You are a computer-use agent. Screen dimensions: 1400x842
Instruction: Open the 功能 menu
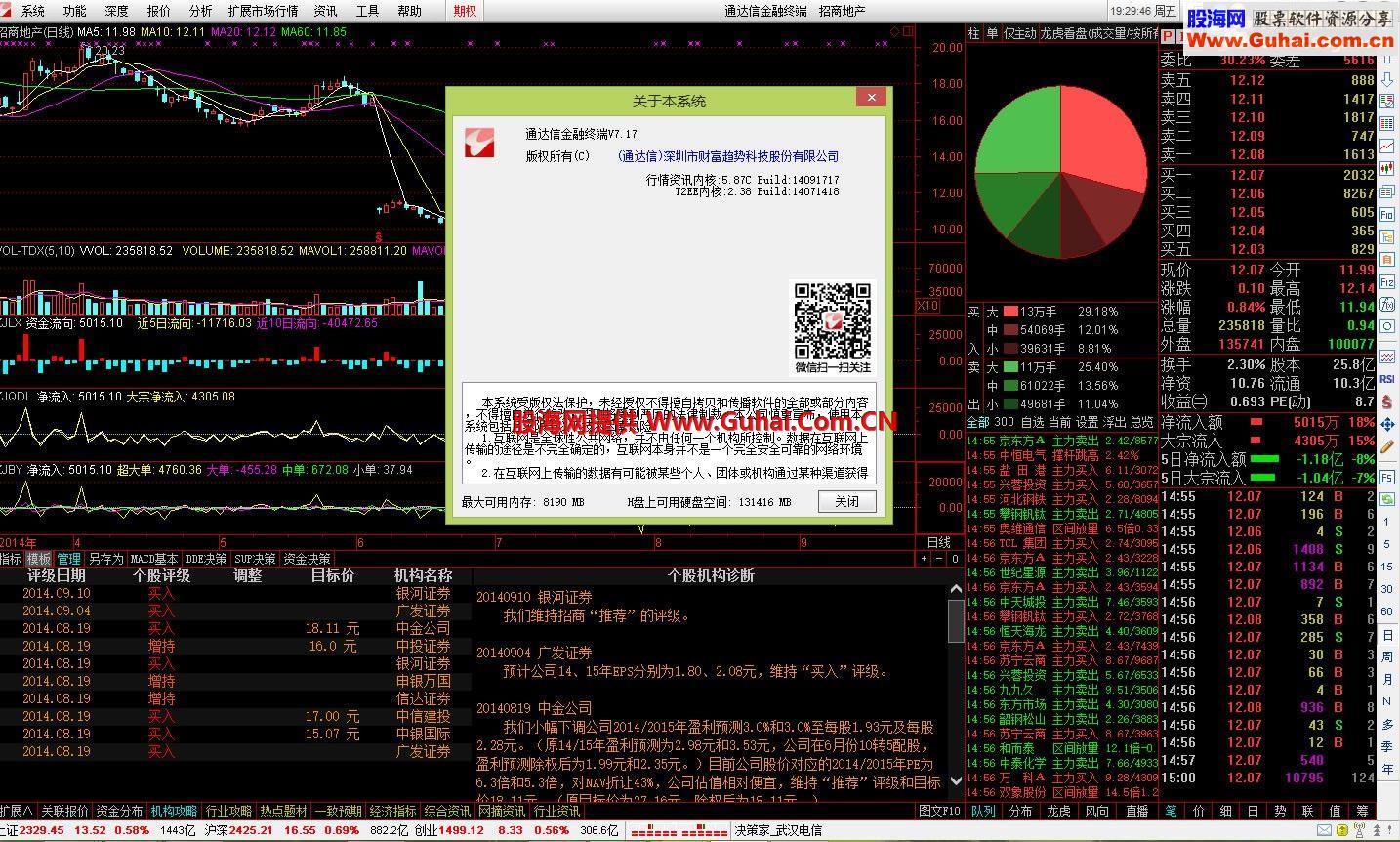pos(74,11)
